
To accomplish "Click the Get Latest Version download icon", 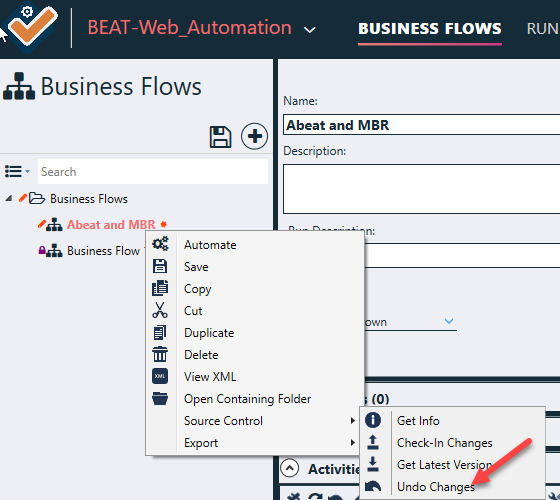I will click(373, 464).
